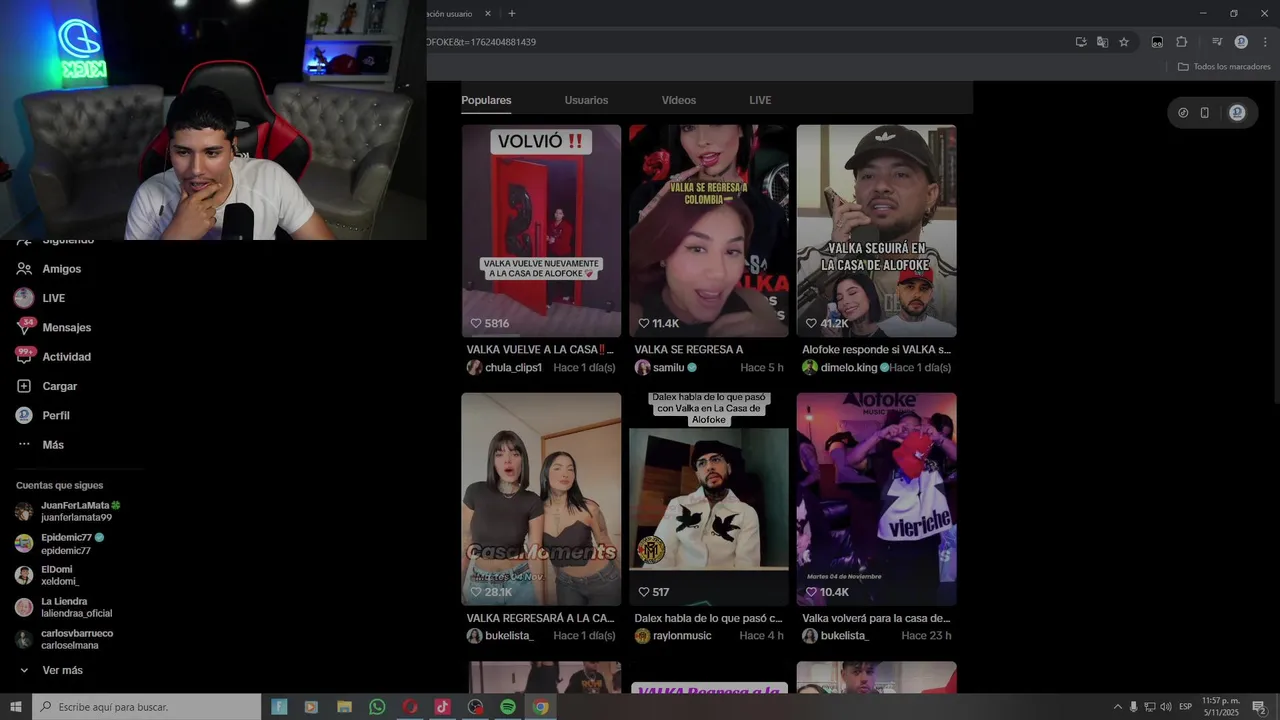Switch to the Usuarios tab
The image size is (1280, 720).
click(x=586, y=100)
